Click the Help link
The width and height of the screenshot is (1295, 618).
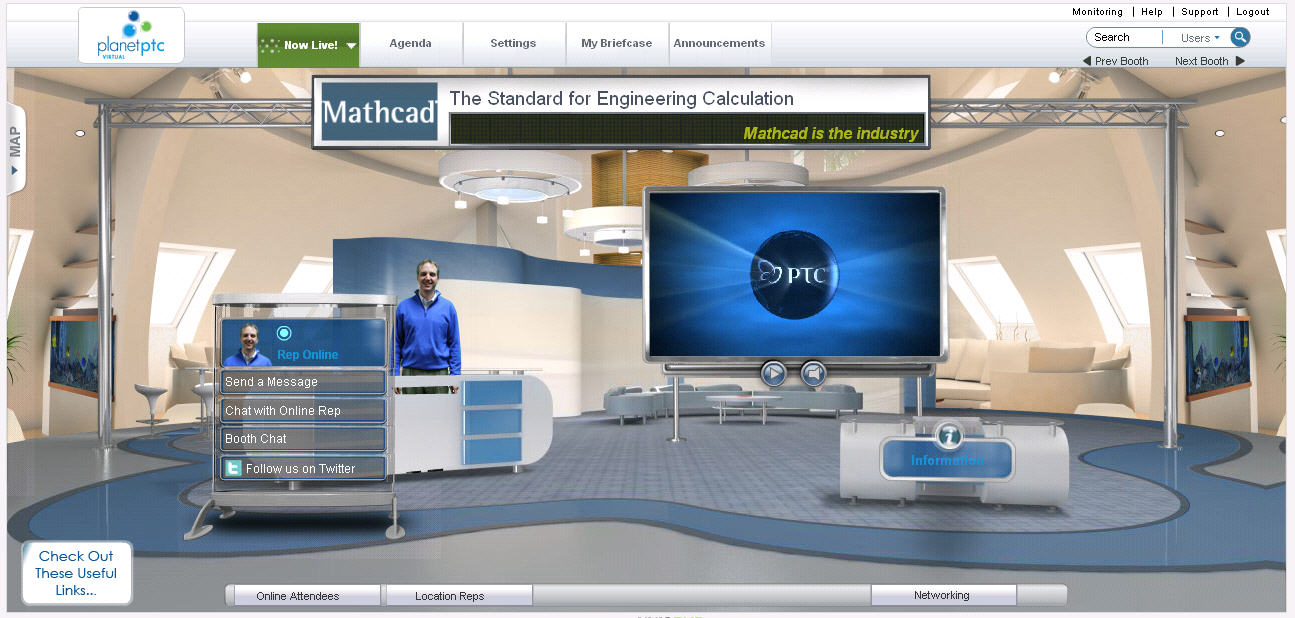click(1152, 12)
